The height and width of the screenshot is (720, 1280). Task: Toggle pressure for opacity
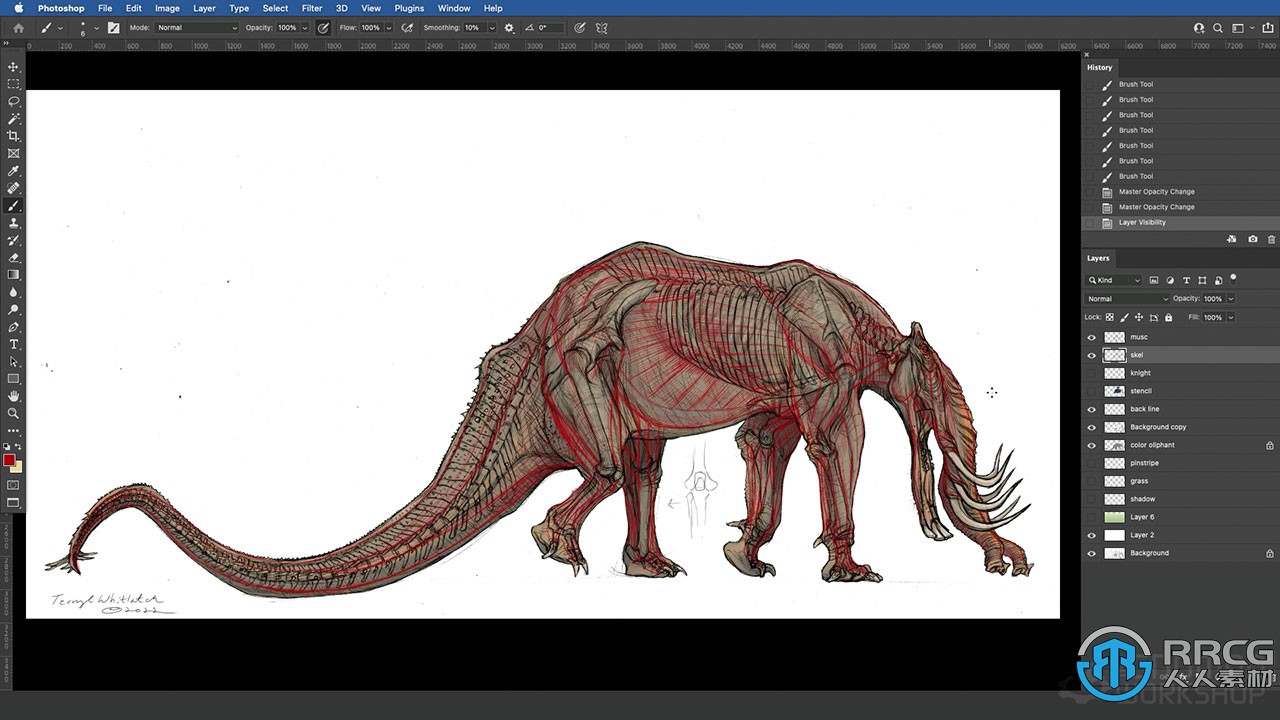click(323, 28)
